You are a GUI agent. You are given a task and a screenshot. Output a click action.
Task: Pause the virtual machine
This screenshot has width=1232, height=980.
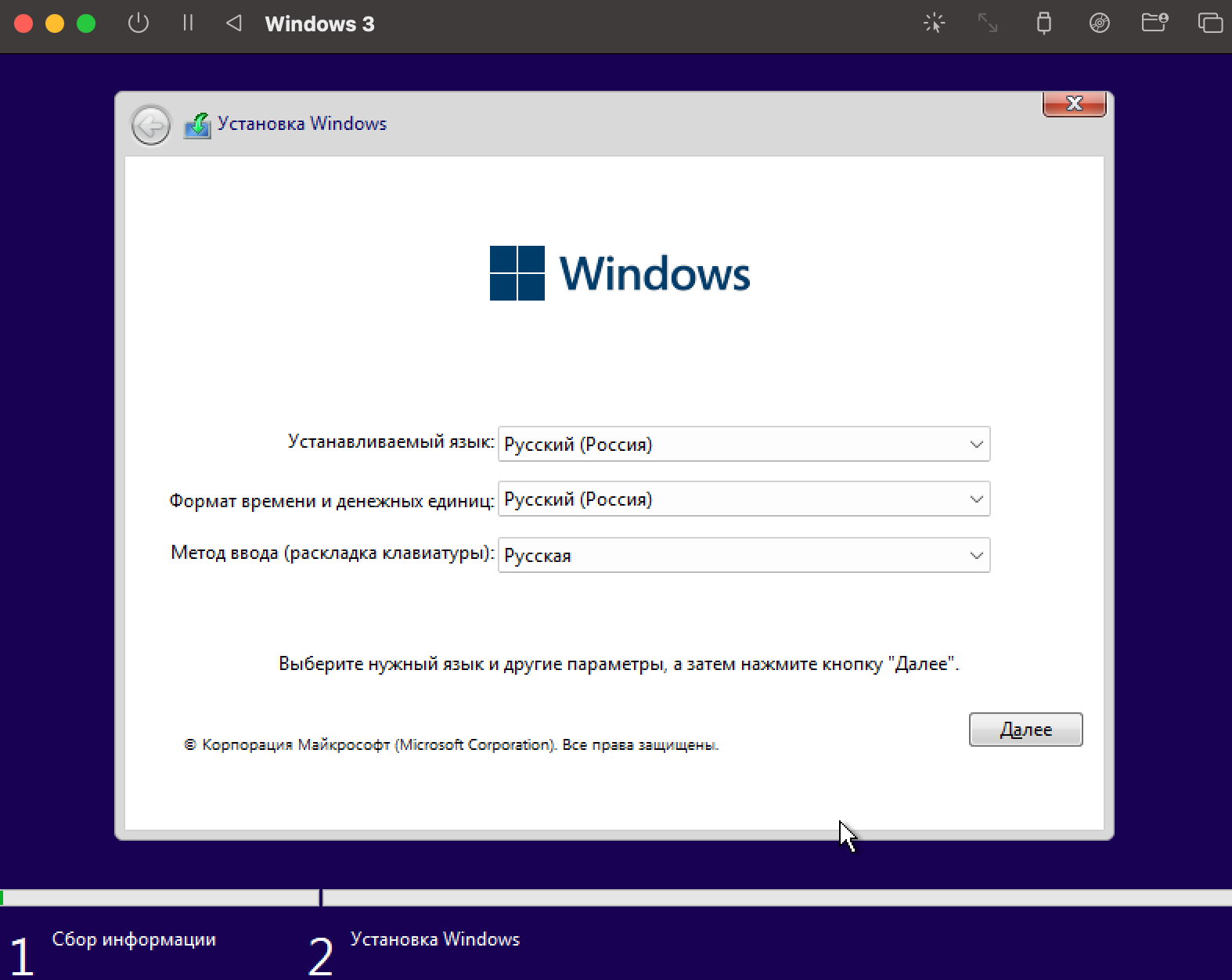(x=188, y=23)
